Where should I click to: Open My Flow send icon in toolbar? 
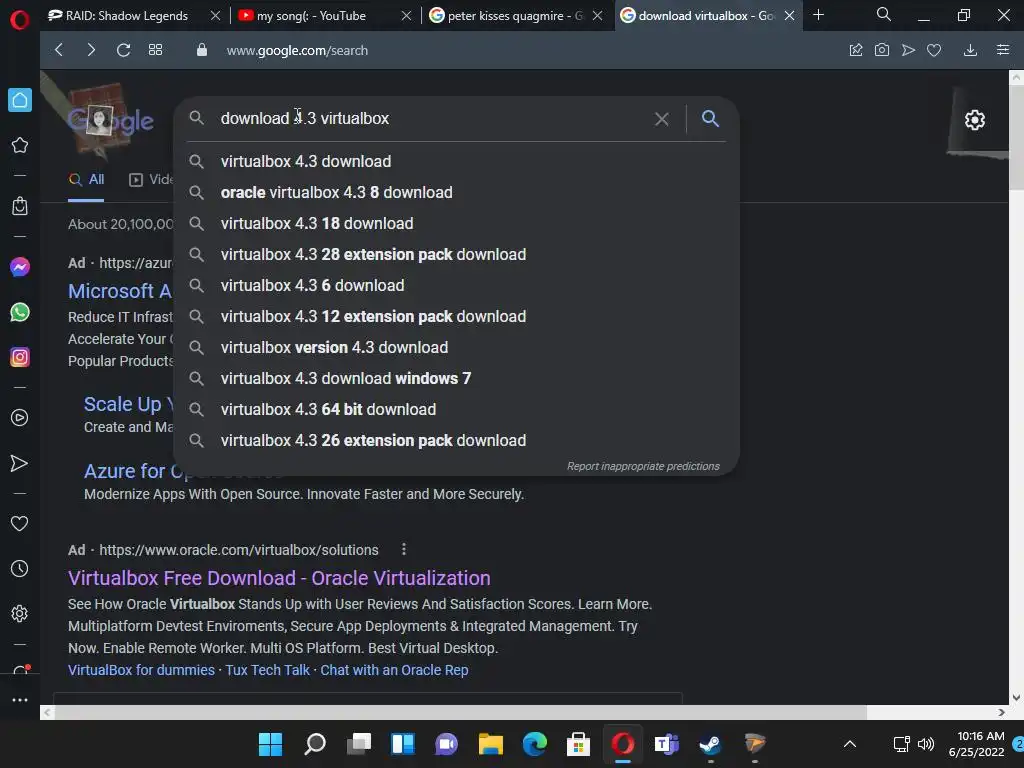[908, 50]
